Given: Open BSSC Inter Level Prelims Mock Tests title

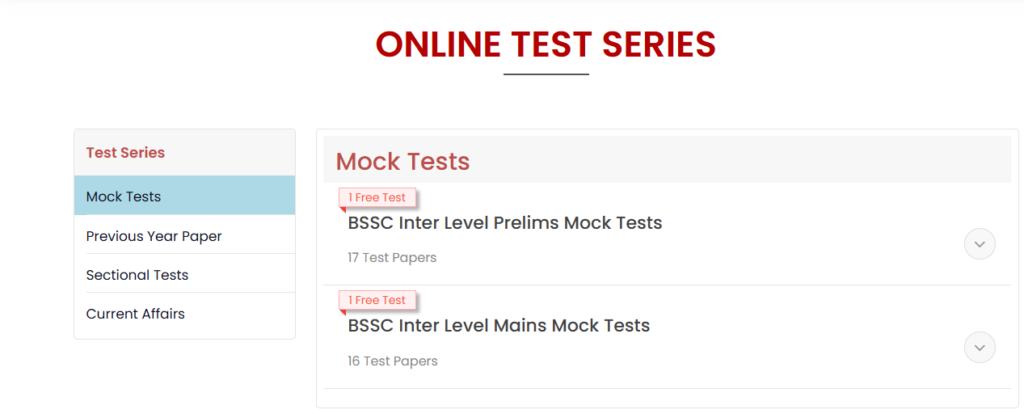Looking at the screenshot, I should point(505,223).
